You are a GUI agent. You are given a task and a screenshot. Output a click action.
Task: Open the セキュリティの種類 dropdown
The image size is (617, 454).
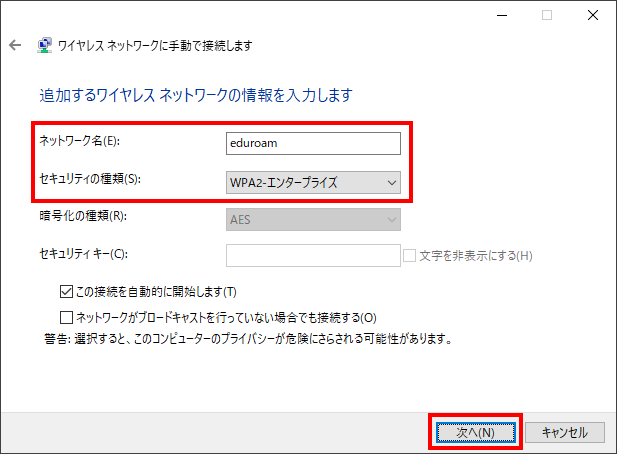(x=313, y=183)
